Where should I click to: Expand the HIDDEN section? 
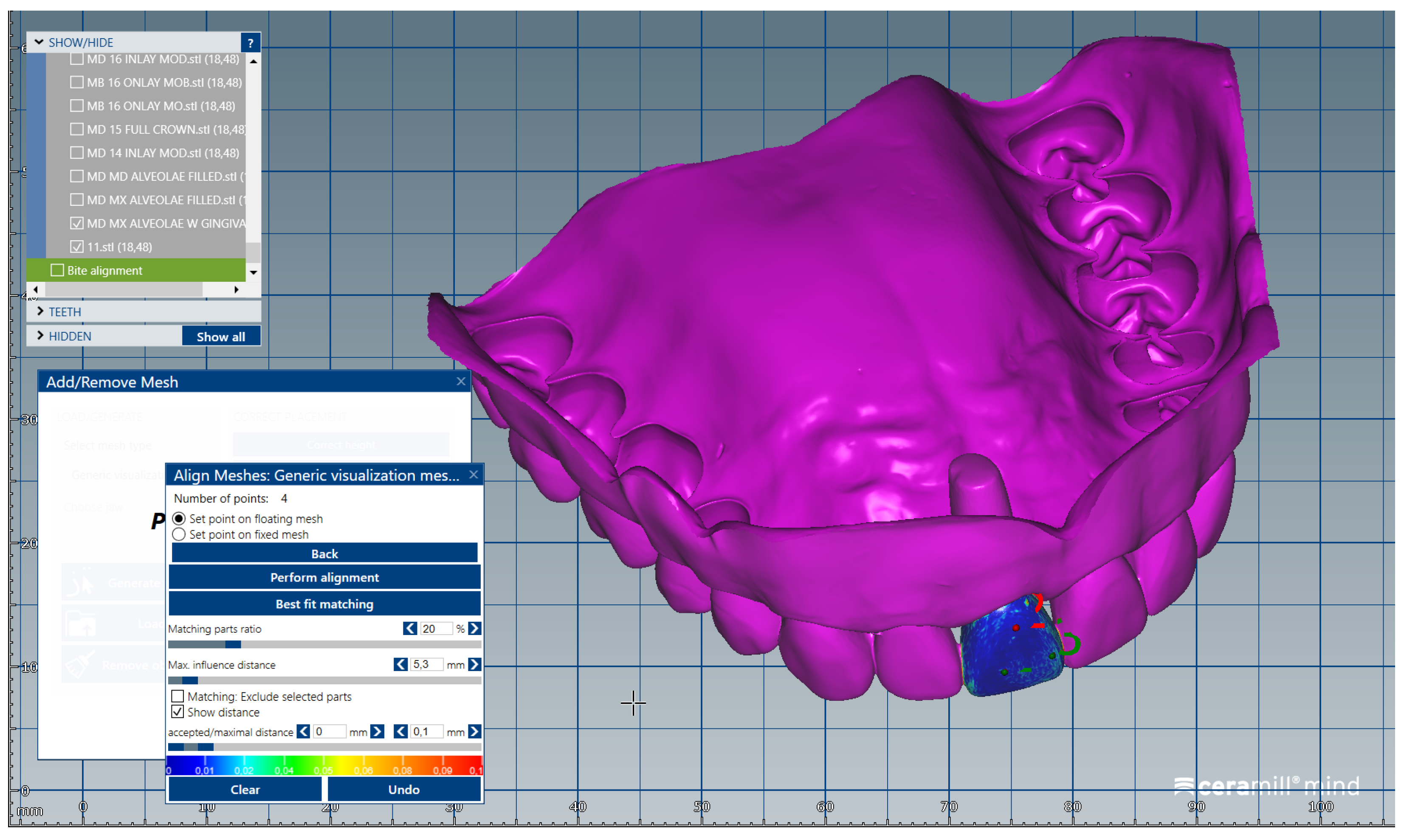pos(40,336)
